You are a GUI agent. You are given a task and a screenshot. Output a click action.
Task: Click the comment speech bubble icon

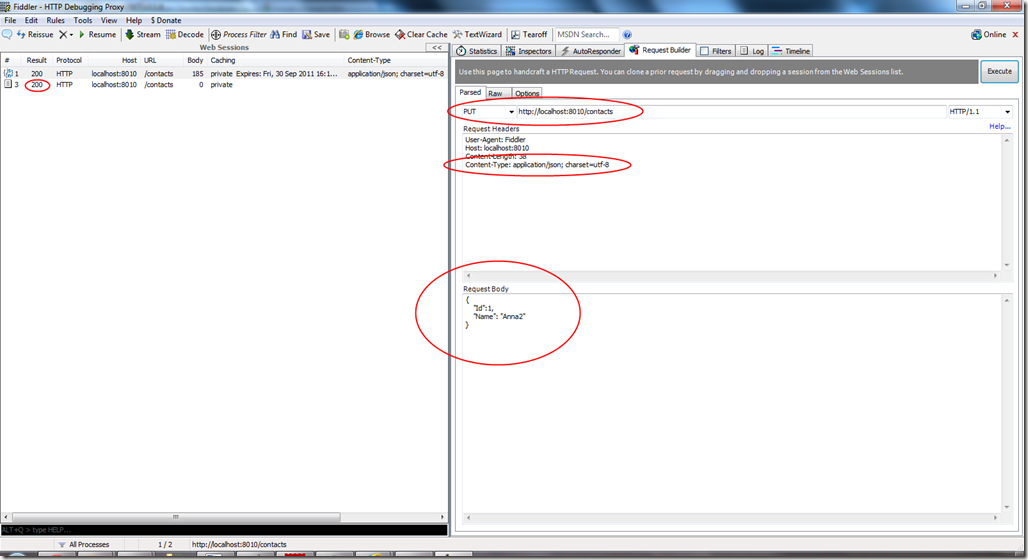(x=7, y=34)
